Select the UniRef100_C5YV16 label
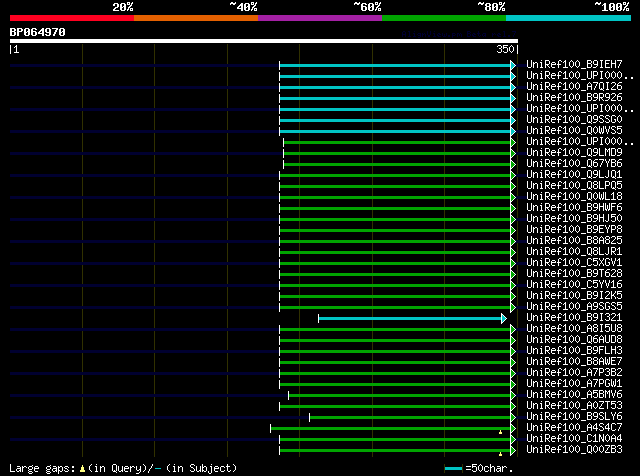 point(574,285)
